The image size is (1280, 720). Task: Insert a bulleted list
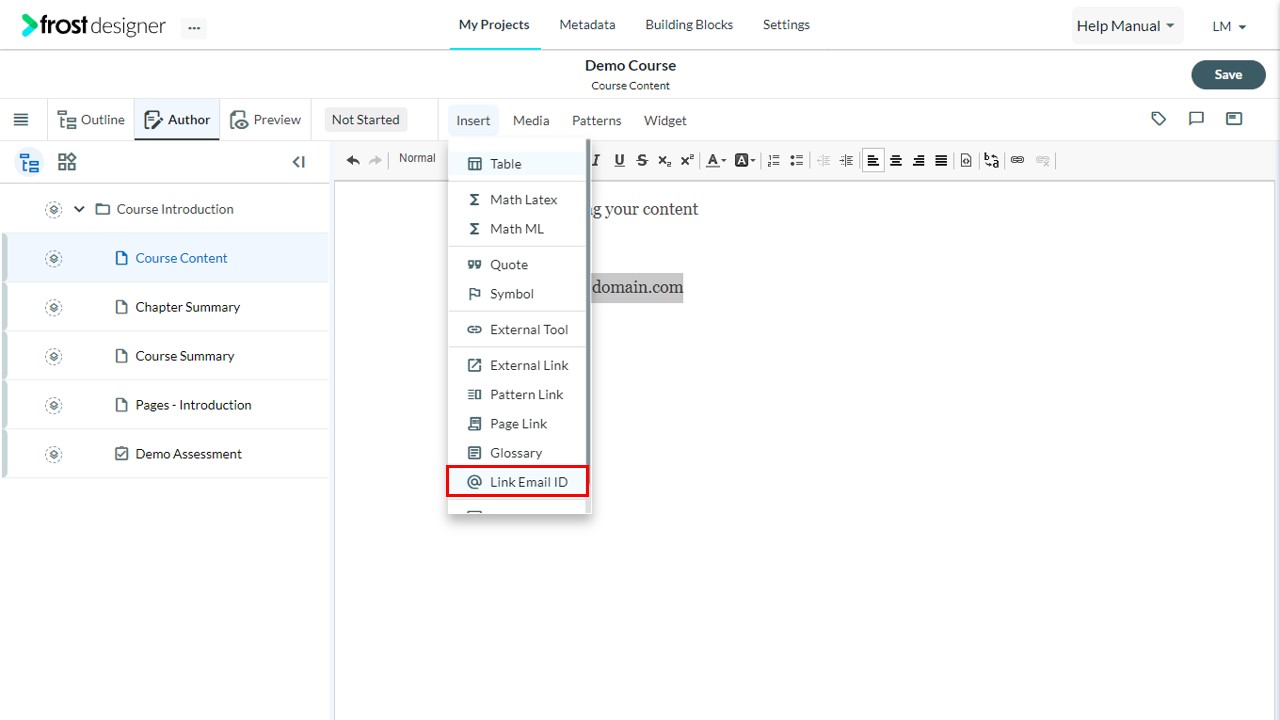[796, 160]
